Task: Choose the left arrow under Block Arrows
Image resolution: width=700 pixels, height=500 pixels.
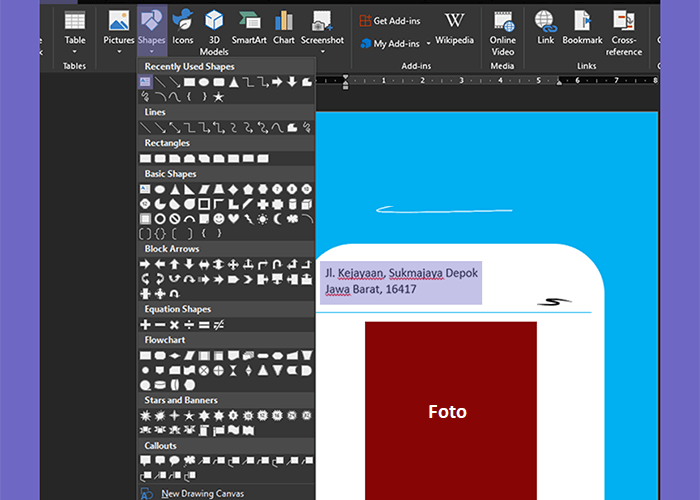Action: coord(160,264)
